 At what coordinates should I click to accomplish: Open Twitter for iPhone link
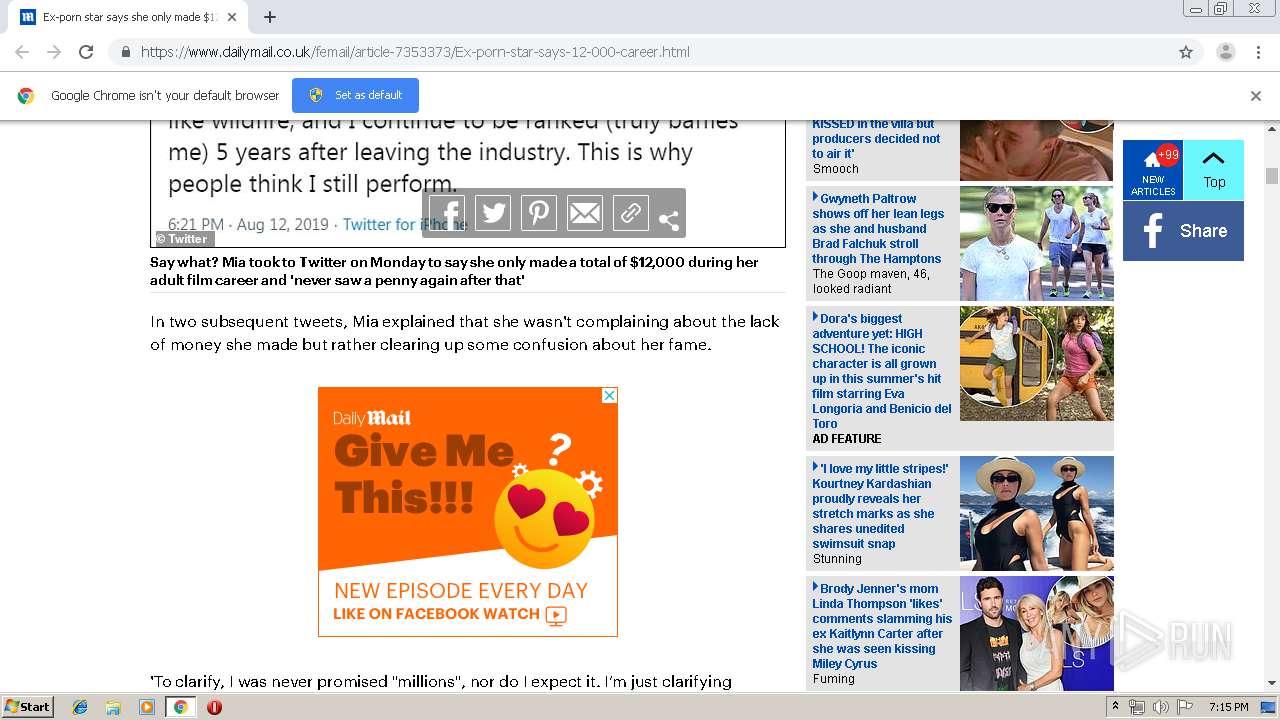(404, 224)
